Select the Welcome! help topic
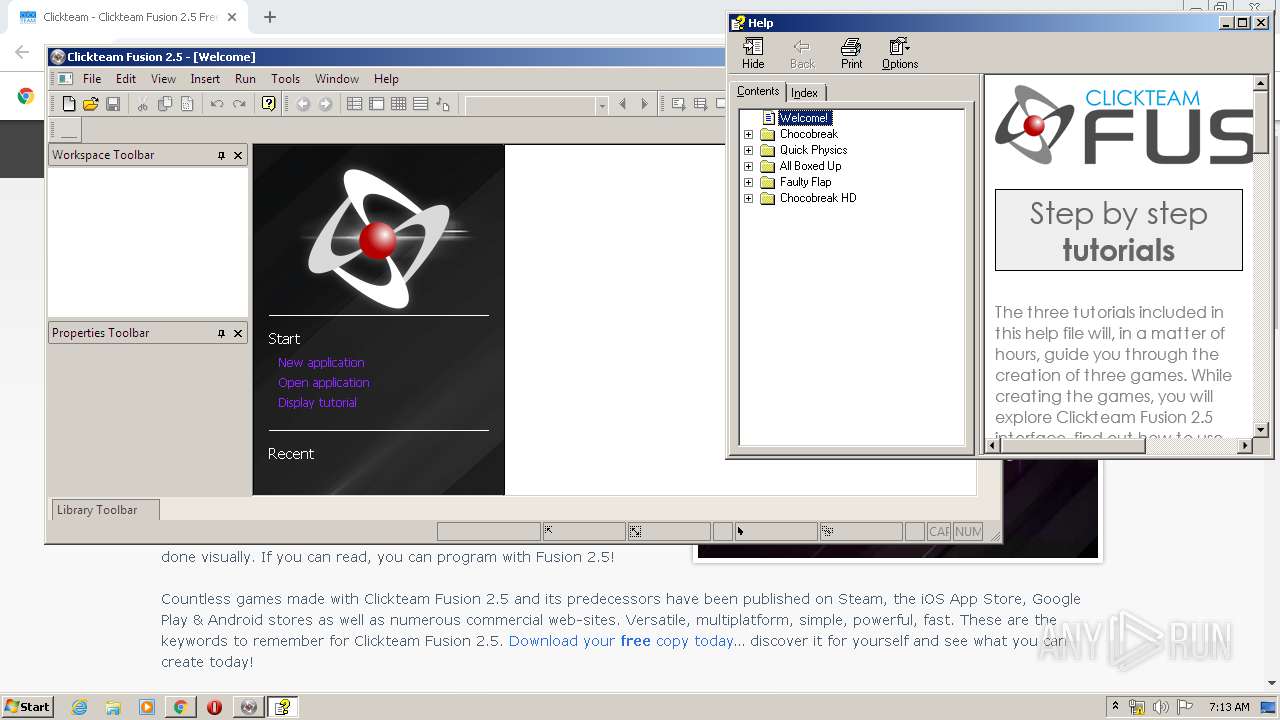This screenshot has width=1280, height=720. [804, 118]
